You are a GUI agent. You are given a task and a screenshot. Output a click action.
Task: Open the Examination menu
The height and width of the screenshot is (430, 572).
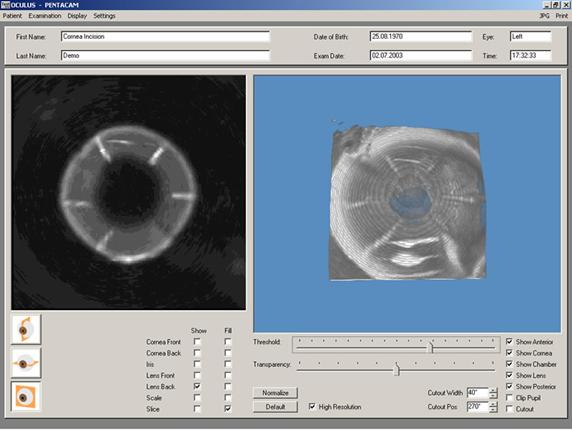coord(45,16)
